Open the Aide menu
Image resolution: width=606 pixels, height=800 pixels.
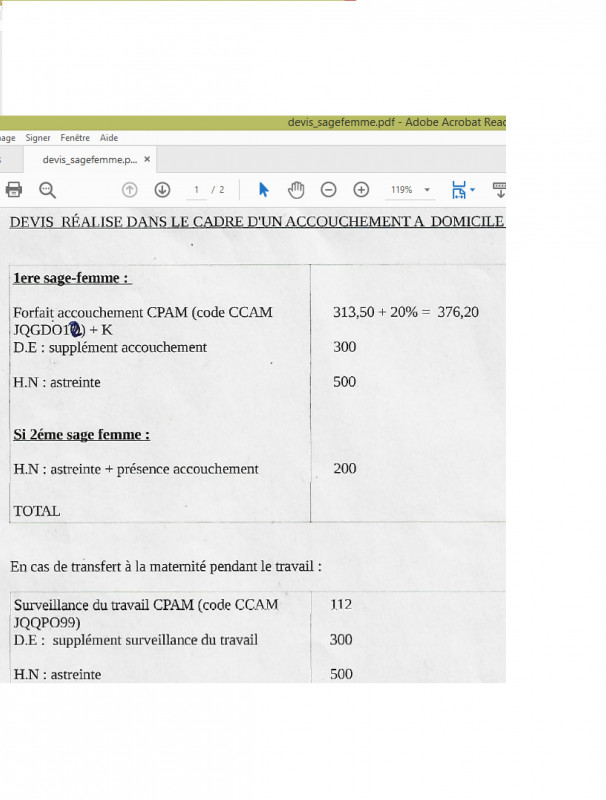[x=109, y=138]
